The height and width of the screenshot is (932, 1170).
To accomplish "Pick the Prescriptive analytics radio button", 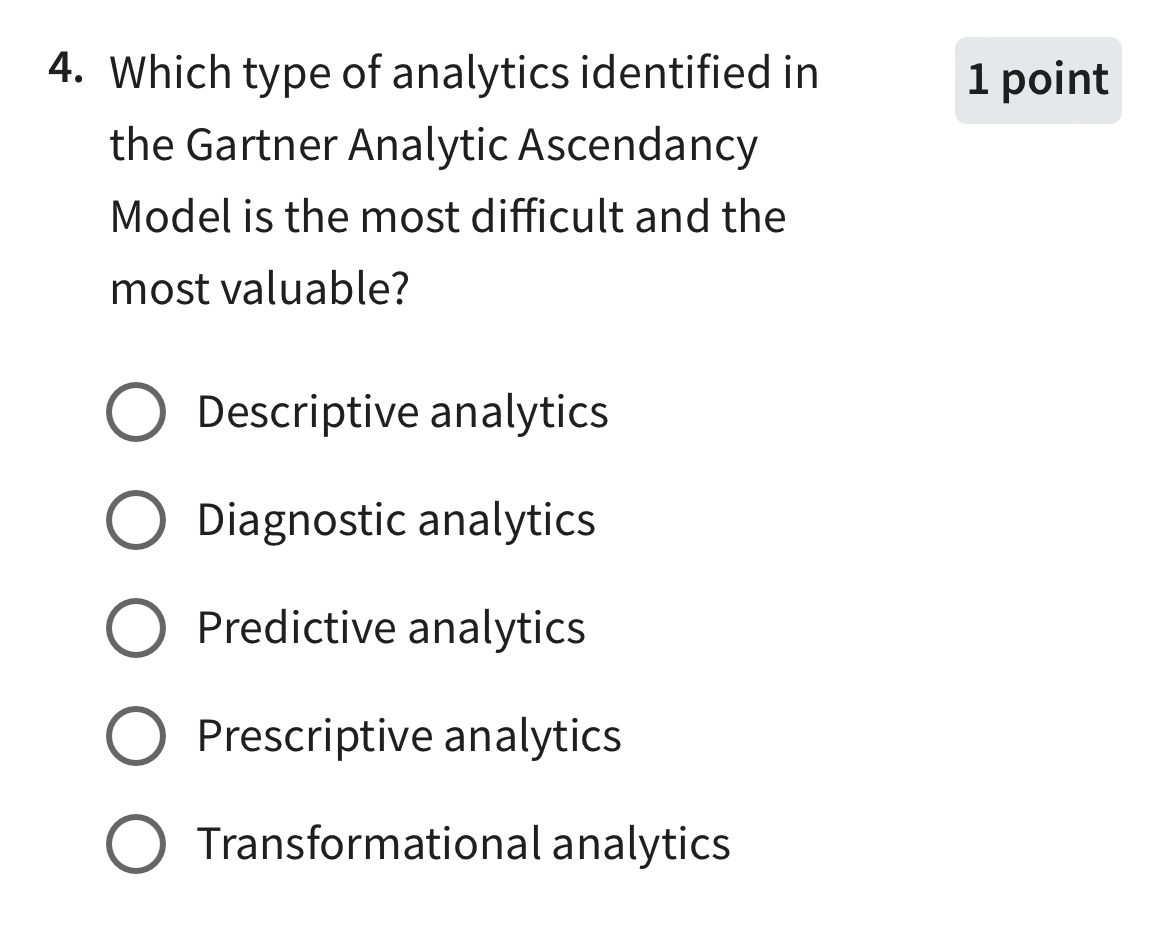I will coord(134,737).
